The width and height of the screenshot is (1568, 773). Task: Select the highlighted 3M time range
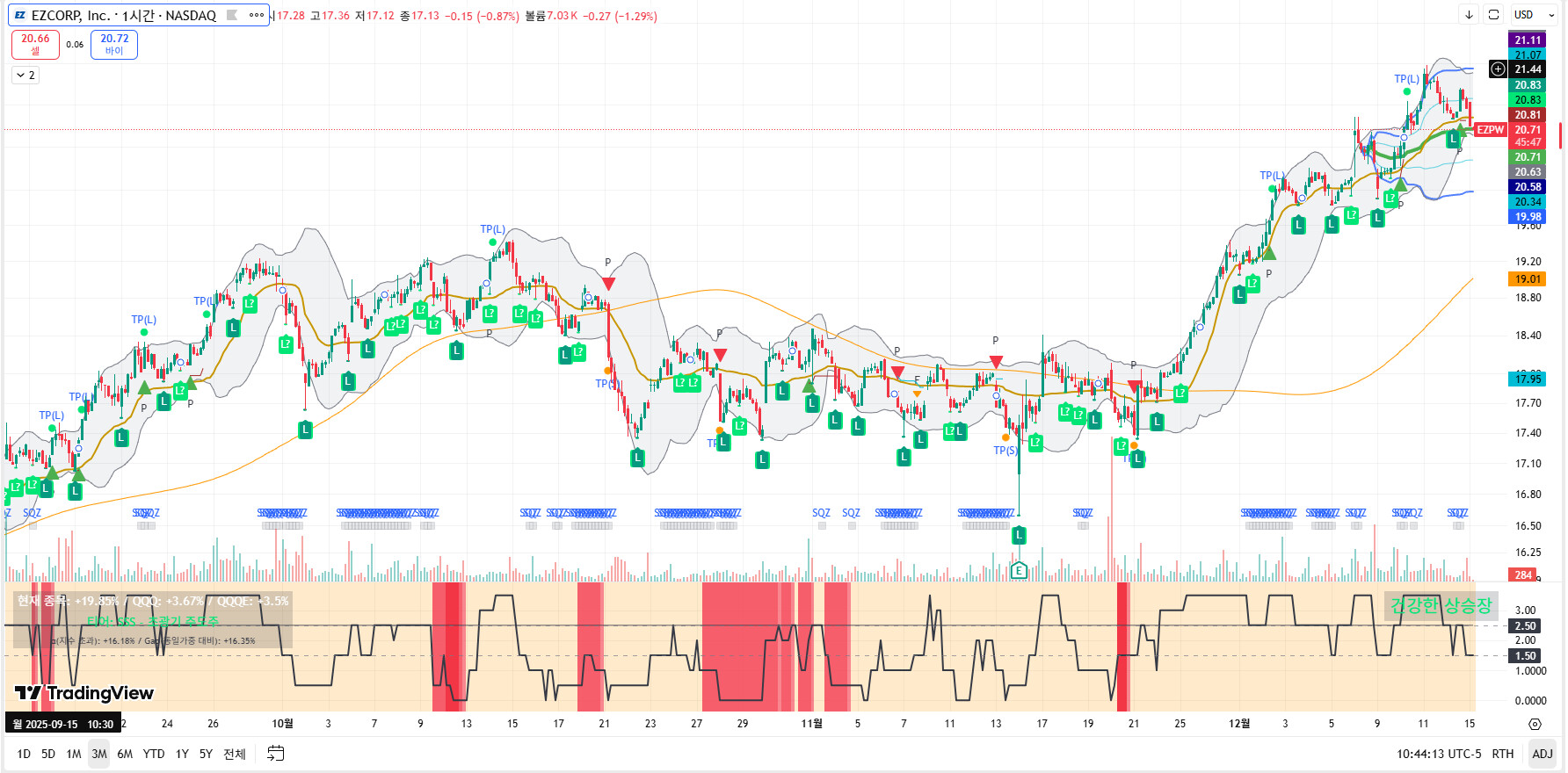click(99, 754)
